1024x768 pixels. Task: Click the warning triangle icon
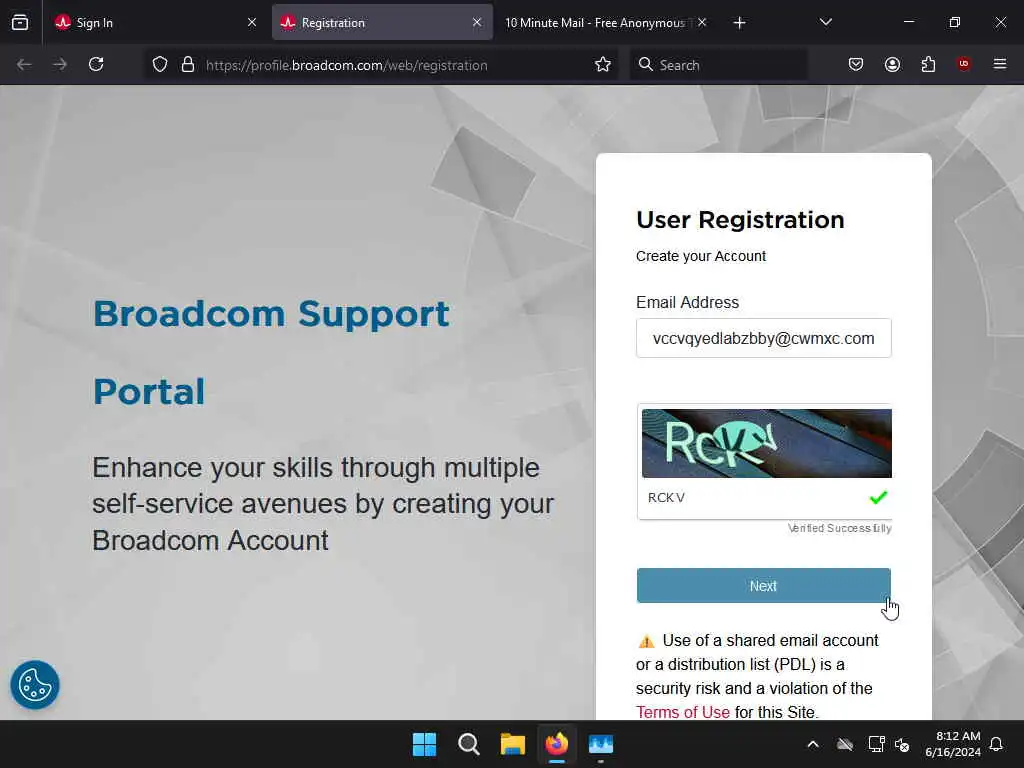[x=646, y=641]
